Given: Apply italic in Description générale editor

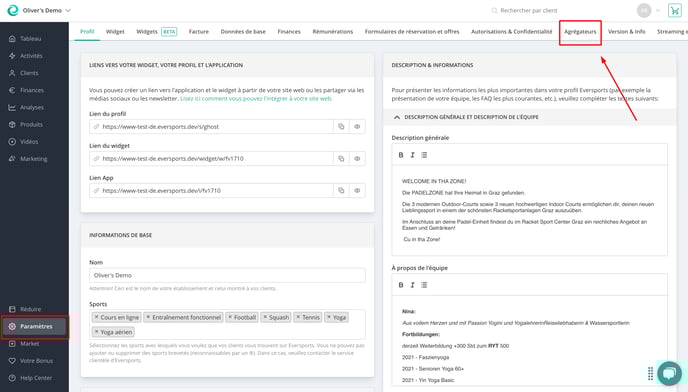Looking at the screenshot, I should pos(412,155).
